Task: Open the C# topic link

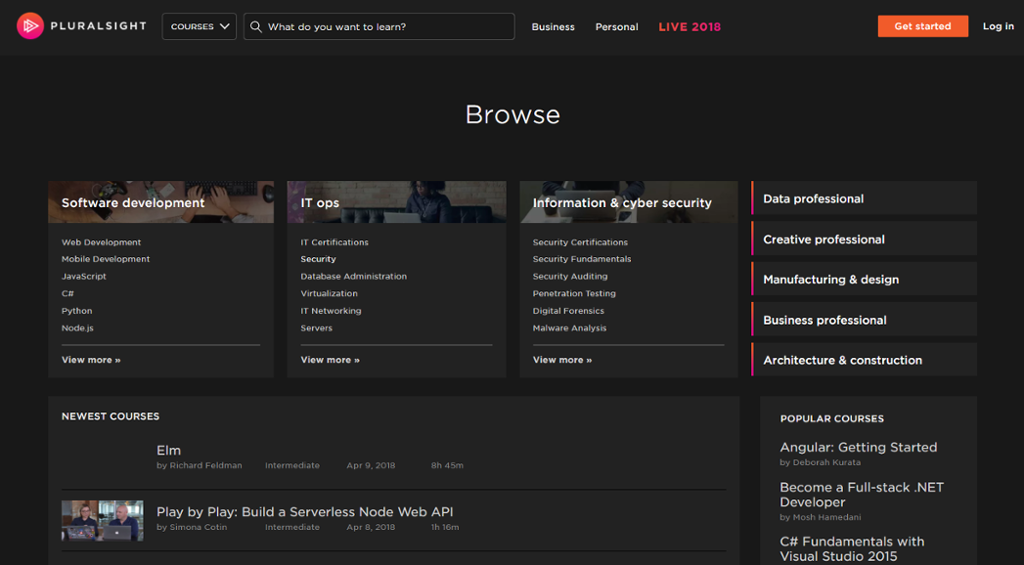Action: click(68, 294)
